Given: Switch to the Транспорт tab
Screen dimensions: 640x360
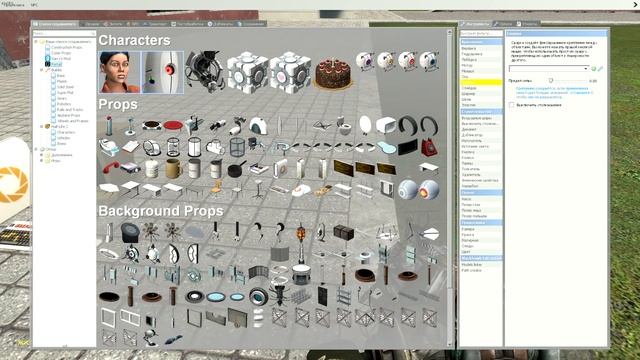Looking at the screenshot, I should coord(155,24).
